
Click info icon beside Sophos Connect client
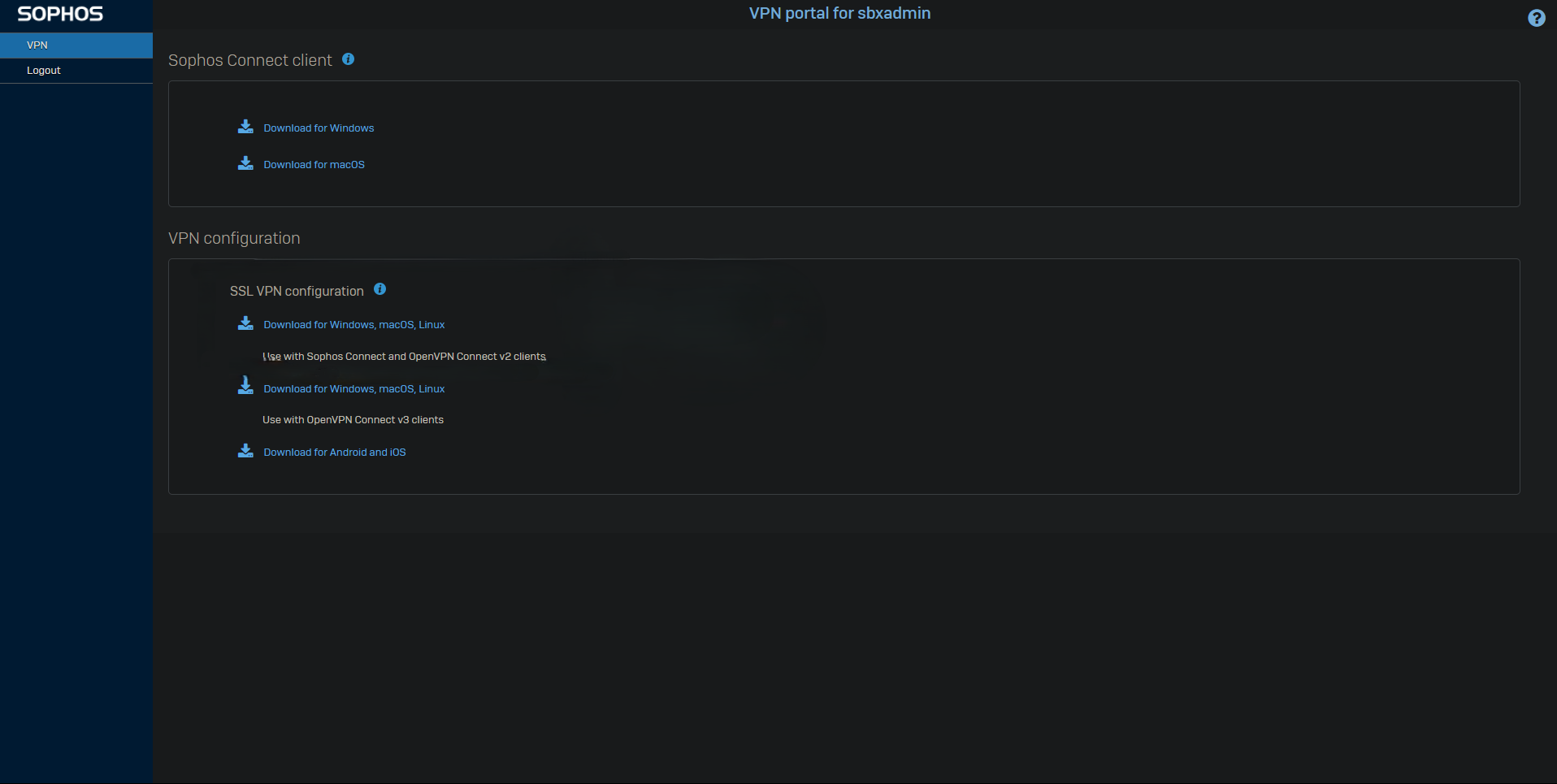tap(348, 58)
